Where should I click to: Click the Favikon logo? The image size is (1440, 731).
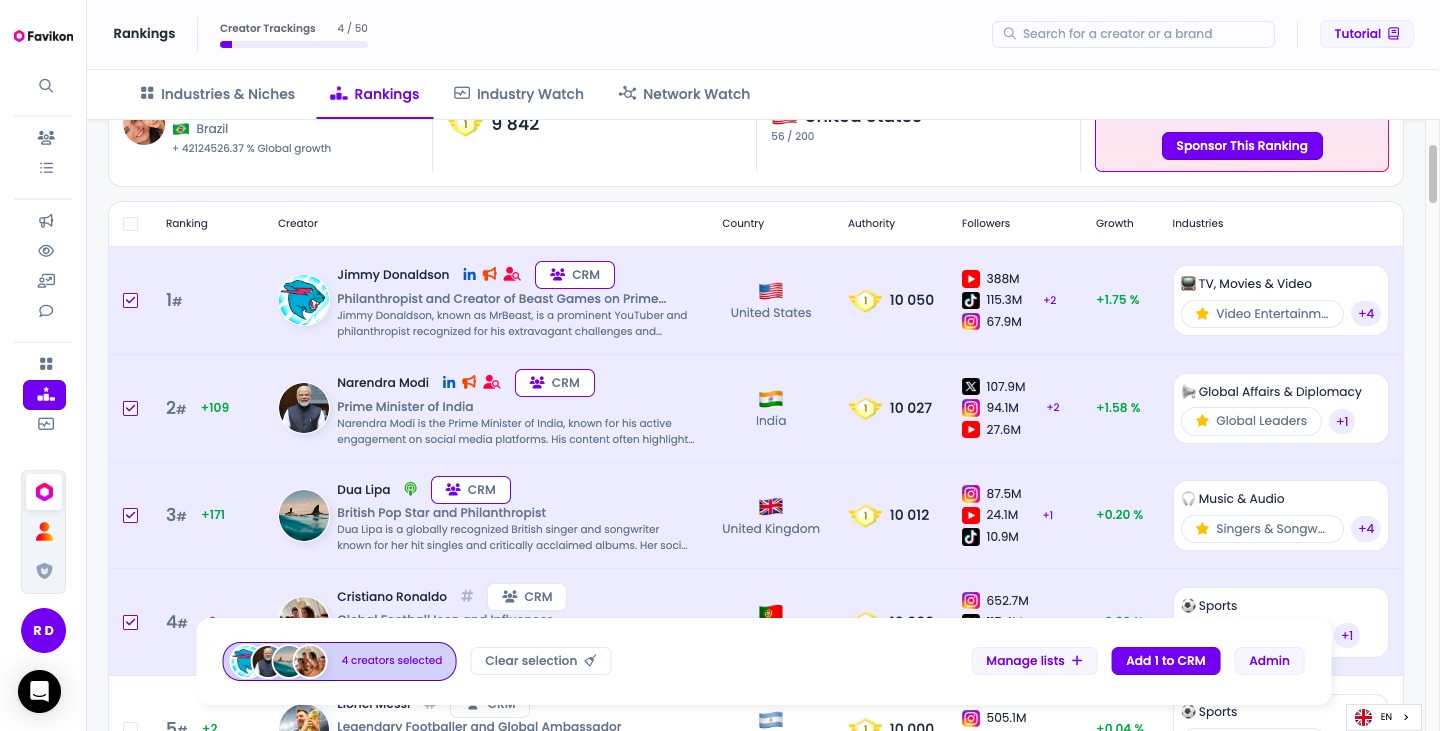pos(43,36)
